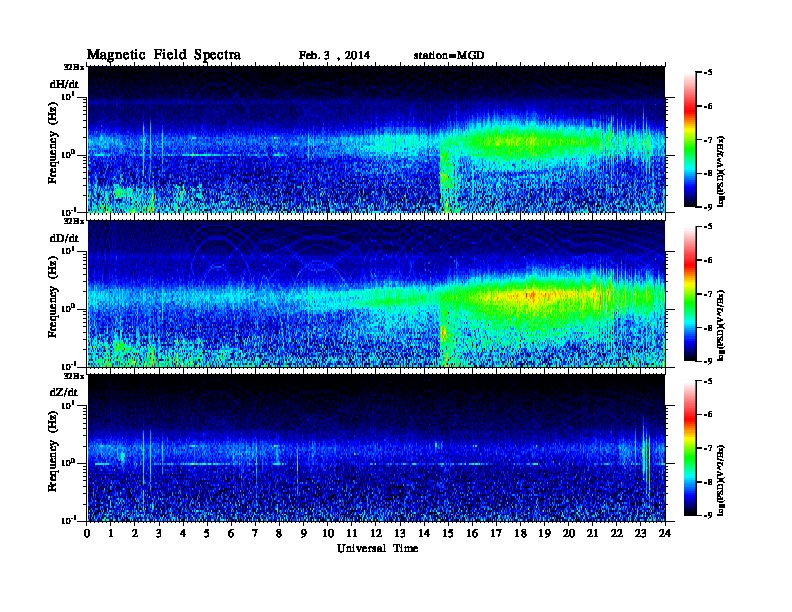Click the "15" hour tick label
The image size is (792, 612).
click(x=448, y=534)
